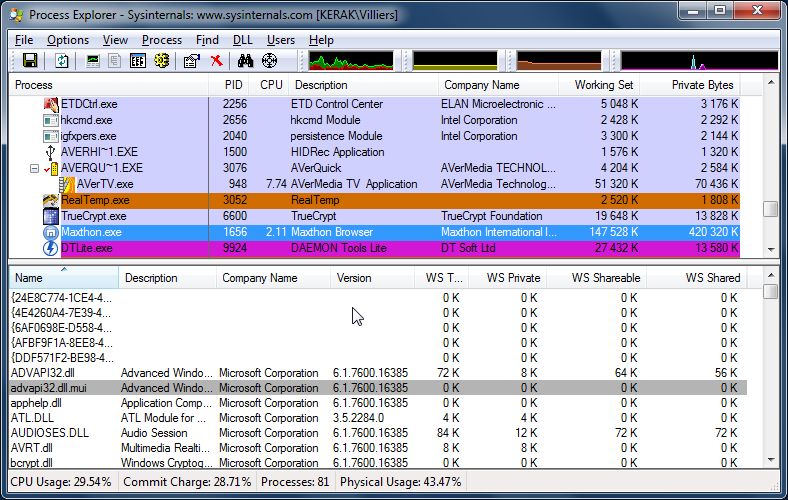Image resolution: width=788 pixels, height=500 pixels.
Task: Sort by the Working Set column header
Action: coord(603,85)
